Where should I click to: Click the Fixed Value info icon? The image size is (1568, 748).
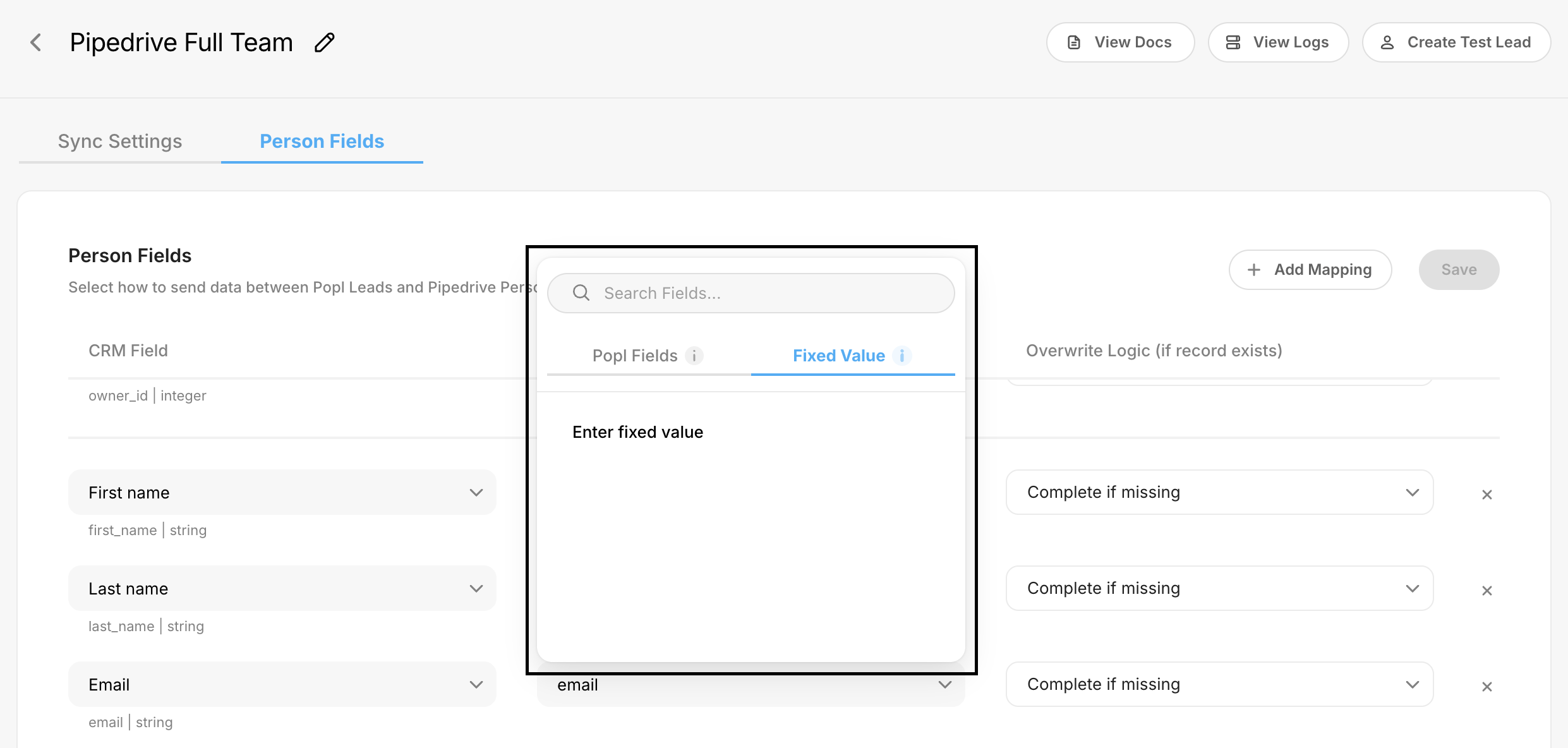pos(902,356)
